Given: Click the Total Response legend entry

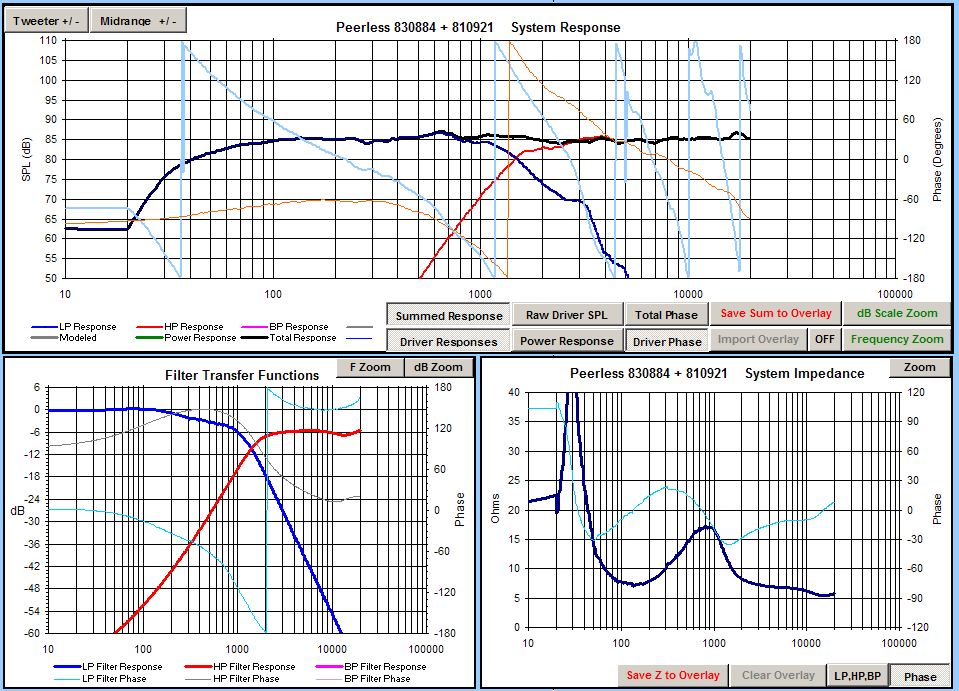Looking at the screenshot, I should 289,338.
